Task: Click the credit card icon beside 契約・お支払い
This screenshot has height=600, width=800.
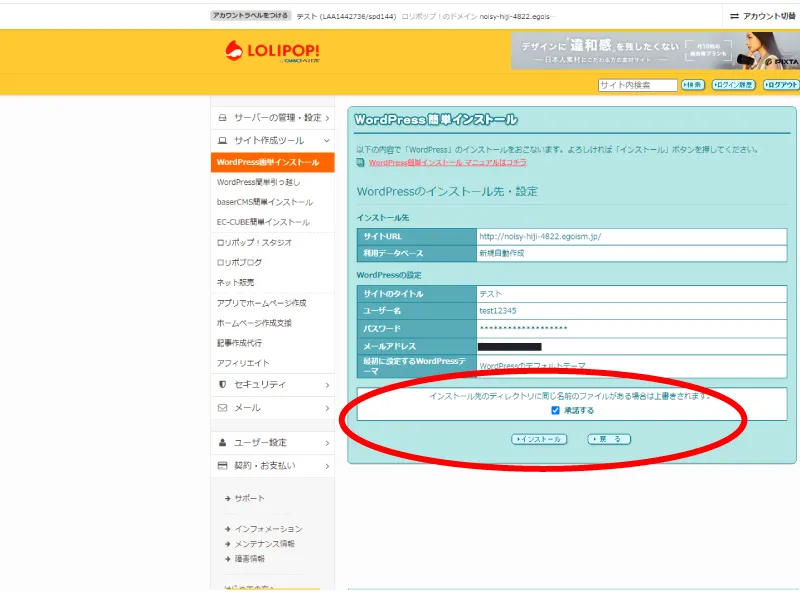Action: [222, 465]
